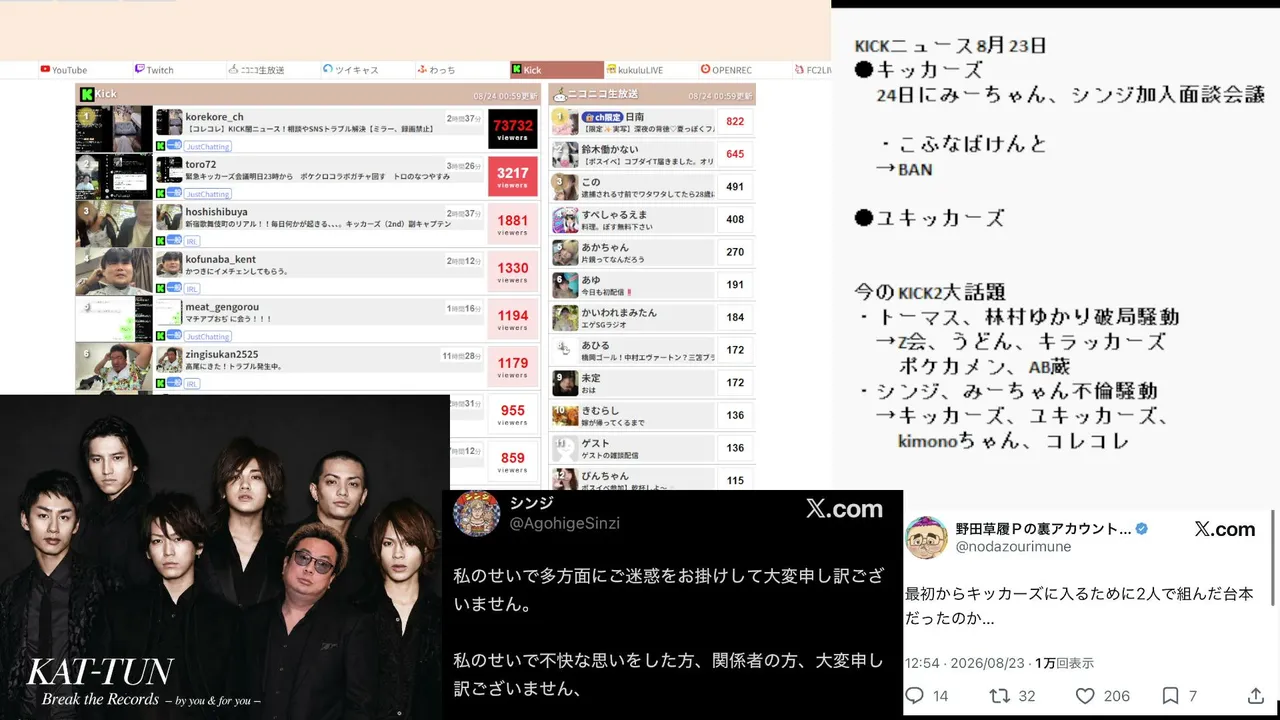Screen dimensions: 1280x720
Task: Click the 日南 broadcaster name
Action: (x=635, y=117)
